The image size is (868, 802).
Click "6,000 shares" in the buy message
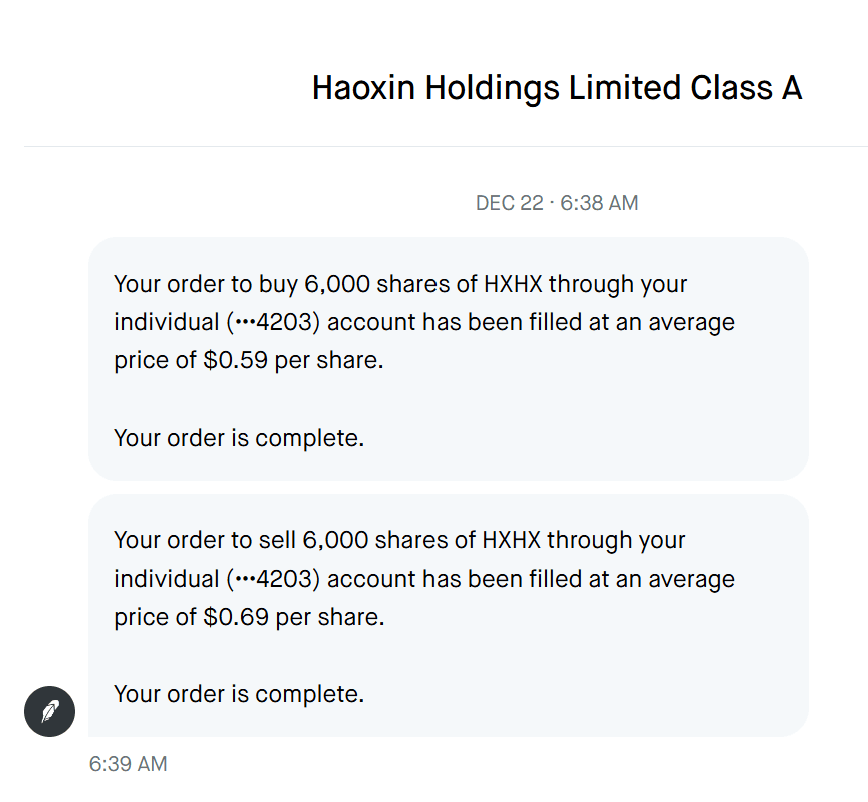point(377,284)
